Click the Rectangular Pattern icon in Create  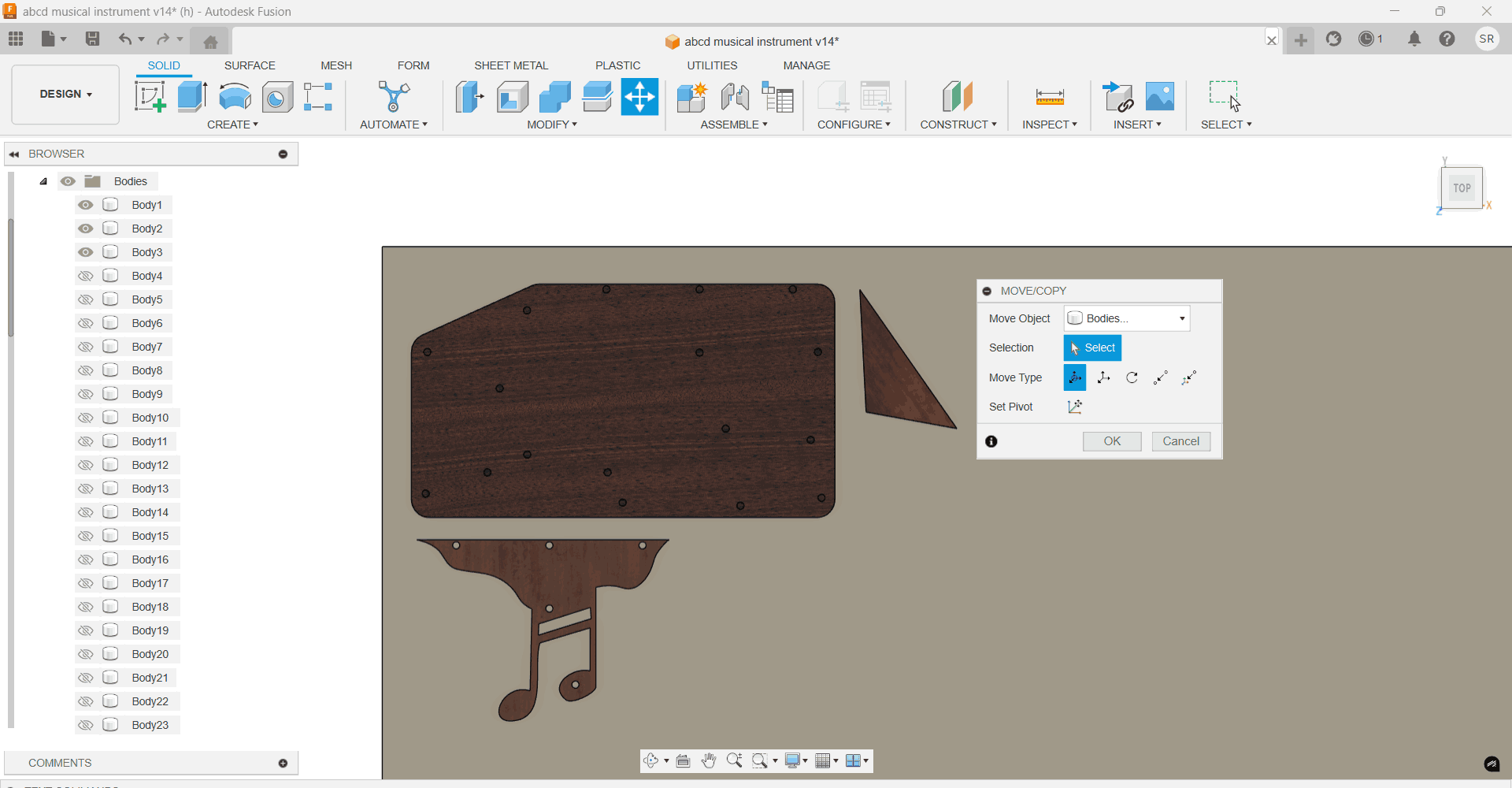click(x=318, y=97)
